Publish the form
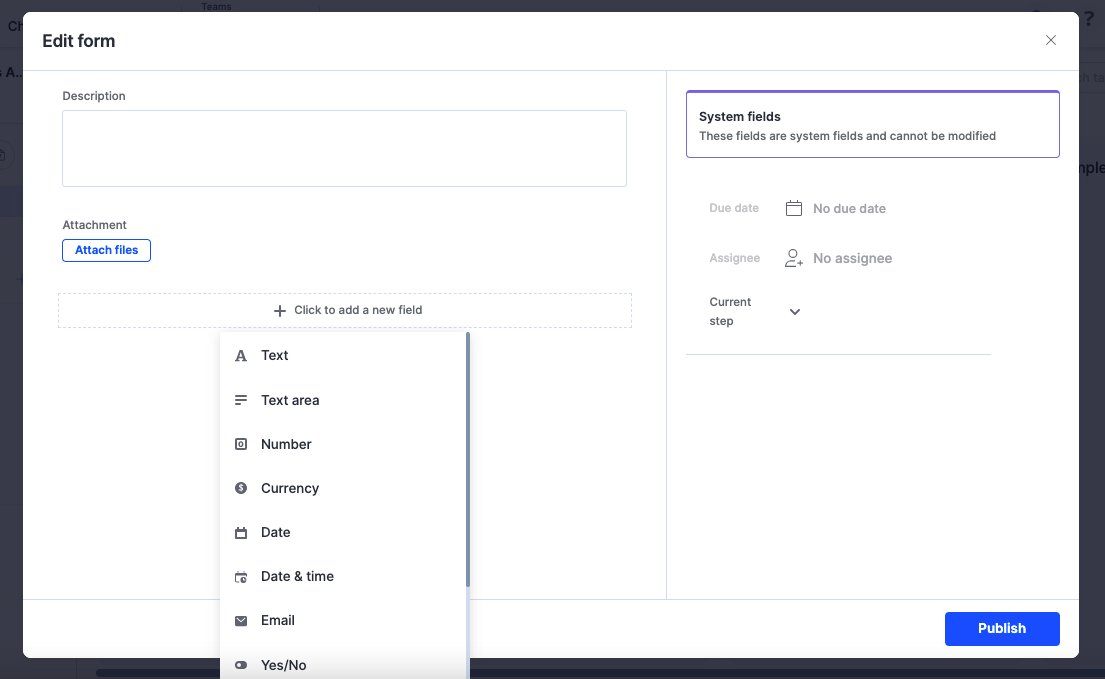The height and width of the screenshot is (679, 1105). pyautogui.click(x=1002, y=628)
